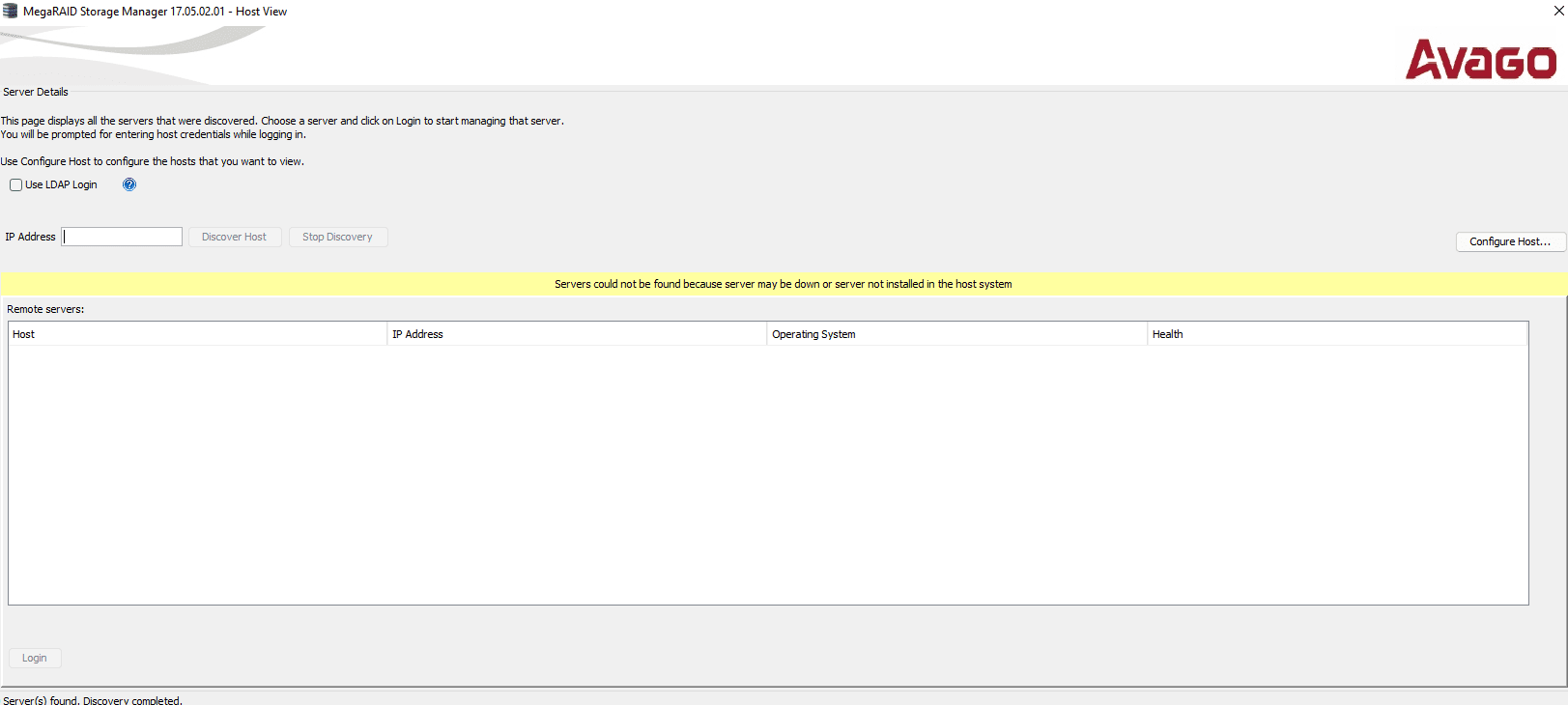Screen dimensions: 1568x705
Task: Sort by the IP Address column header
Action: click(x=577, y=334)
